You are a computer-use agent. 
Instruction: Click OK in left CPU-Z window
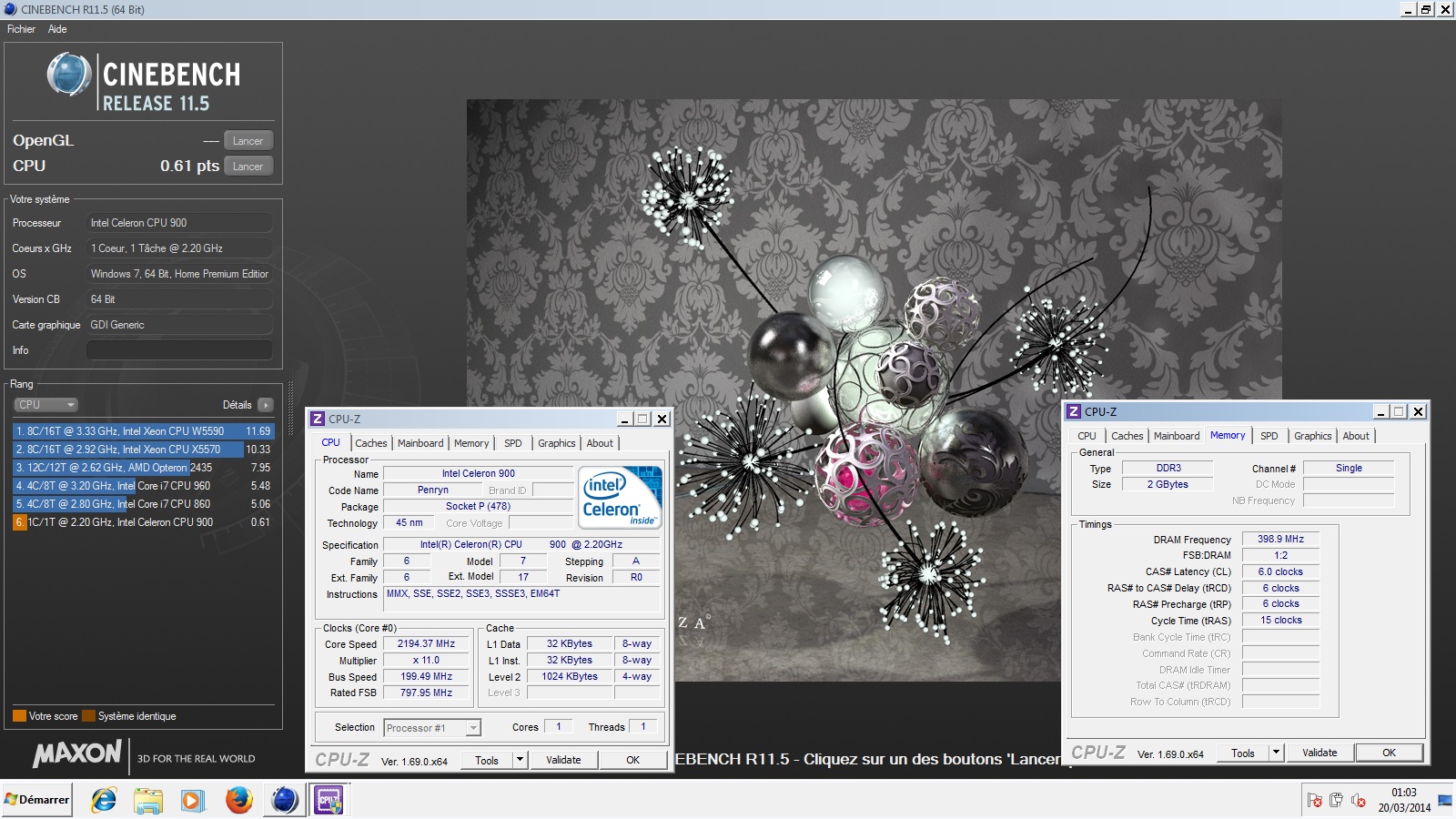[x=633, y=760]
